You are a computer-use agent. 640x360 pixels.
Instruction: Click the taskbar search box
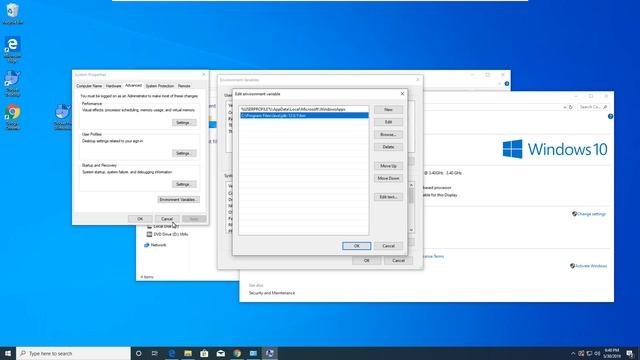(73, 353)
